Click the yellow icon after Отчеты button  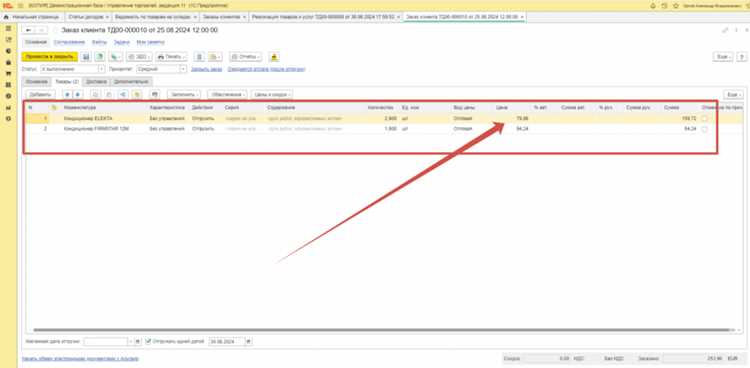(x=274, y=57)
